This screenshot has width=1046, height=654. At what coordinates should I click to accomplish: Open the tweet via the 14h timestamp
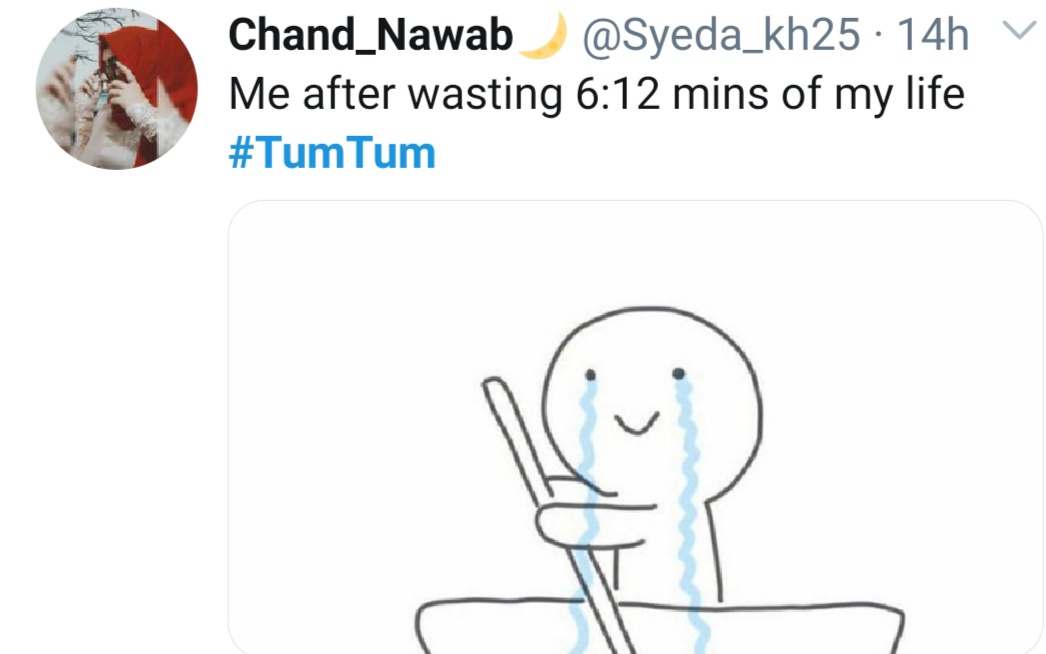pos(933,35)
